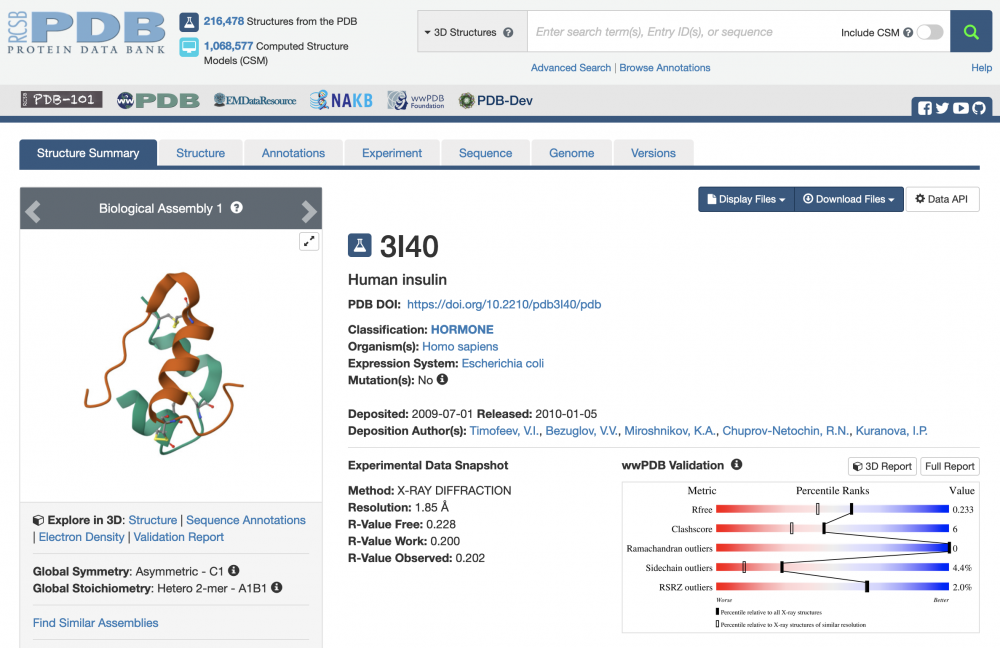Image resolution: width=1000 pixels, height=648 pixels.
Task: Follow the Homo sapiens organism link
Action: [x=460, y=346]
